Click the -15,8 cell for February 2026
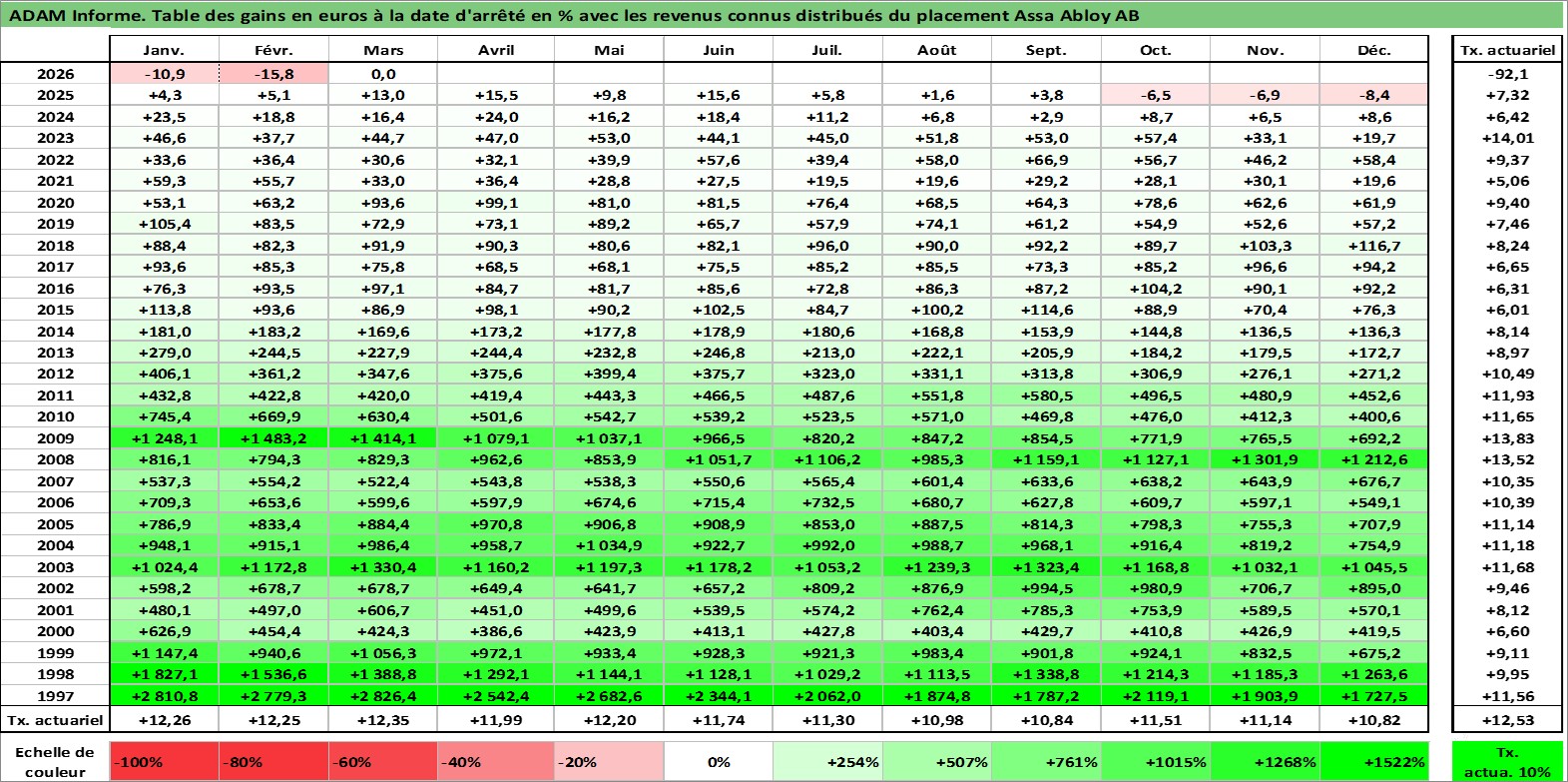 (273, 74)
